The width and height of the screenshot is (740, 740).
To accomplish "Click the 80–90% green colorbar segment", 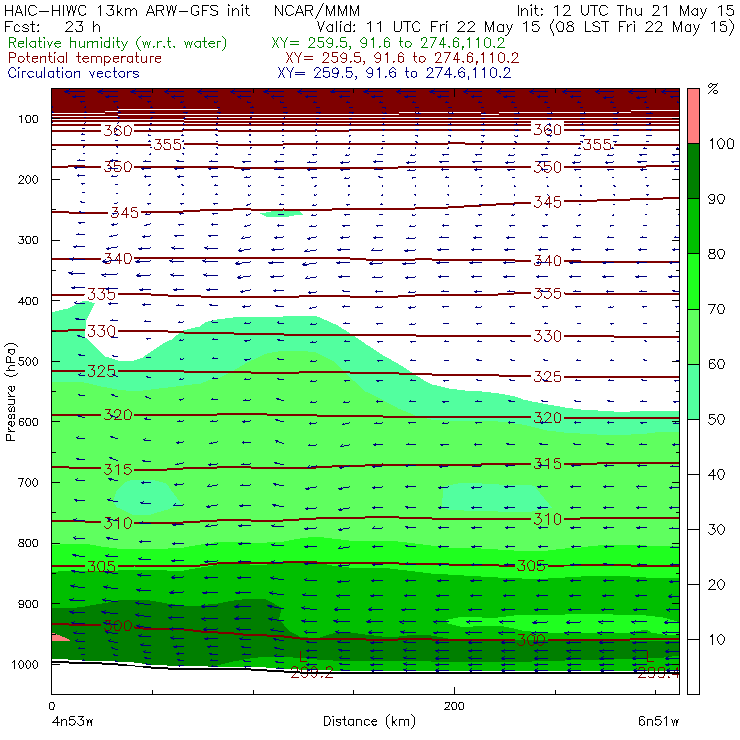I will tap(693, 226).
